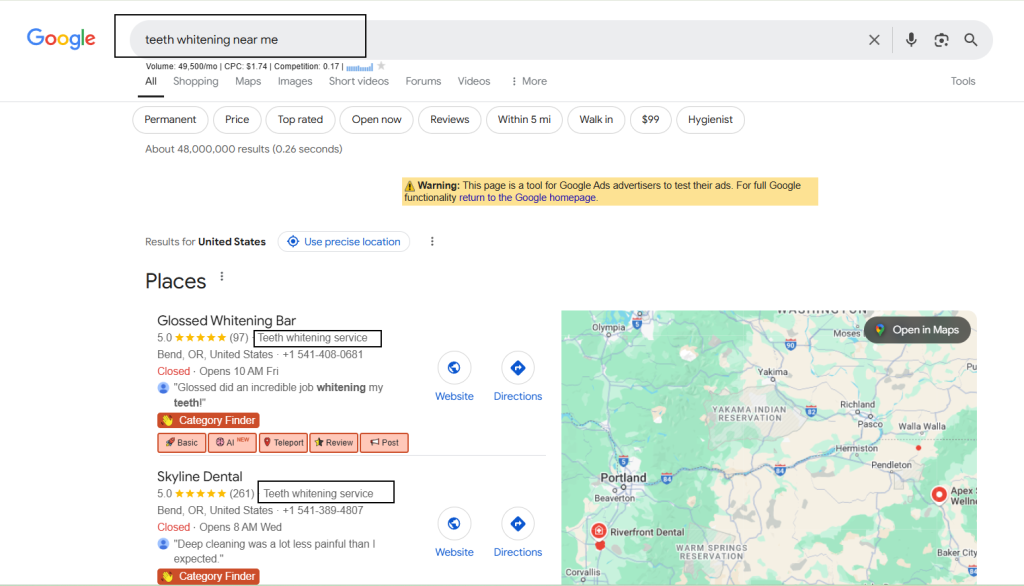Switch to the Videos tab
The width and height of the screenshot is (1024, 586).
click(473, 81)
